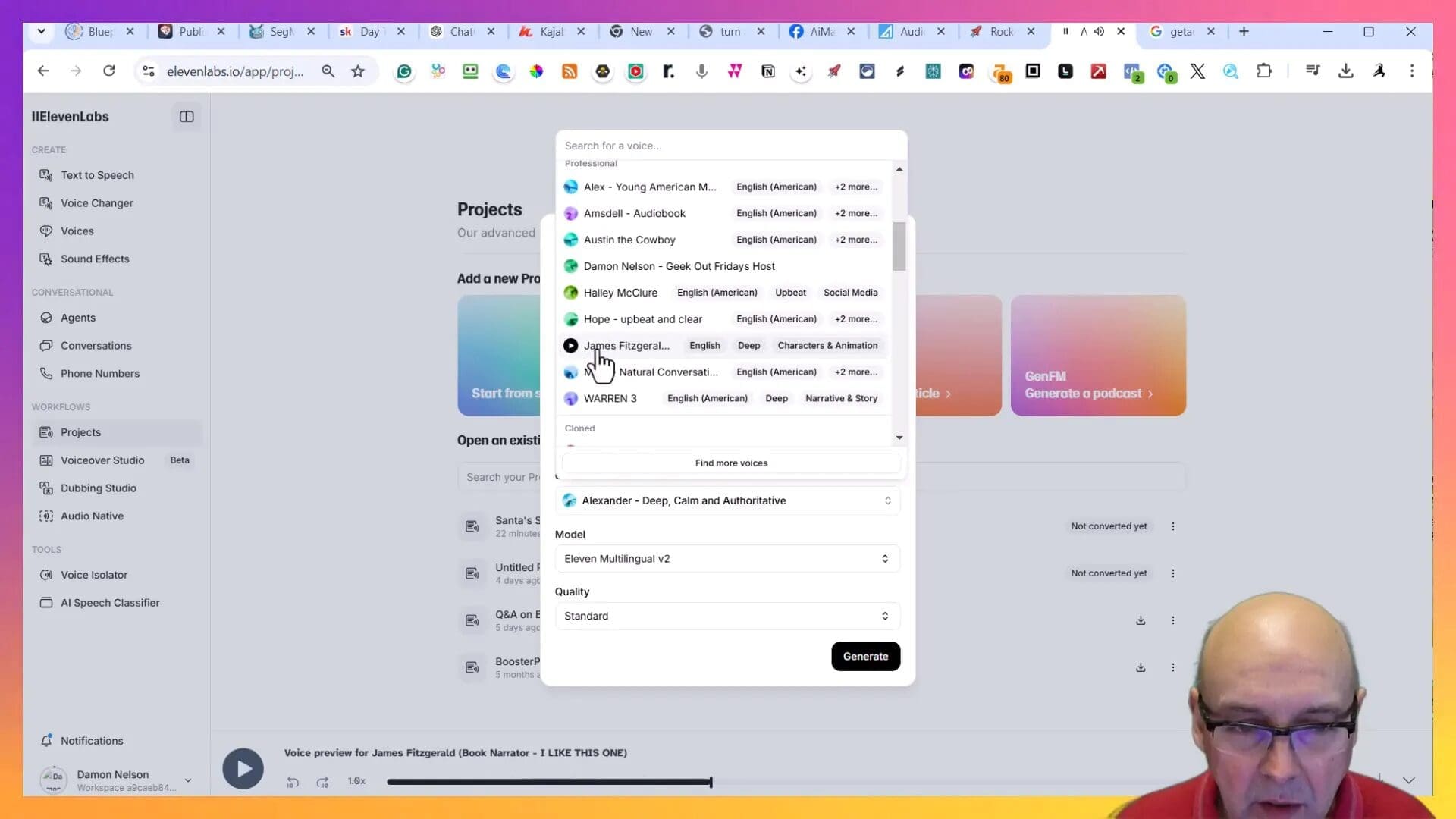Go to Voiceover Studio in sidebar
1456x819 pixels.
(x=102, y=460)
